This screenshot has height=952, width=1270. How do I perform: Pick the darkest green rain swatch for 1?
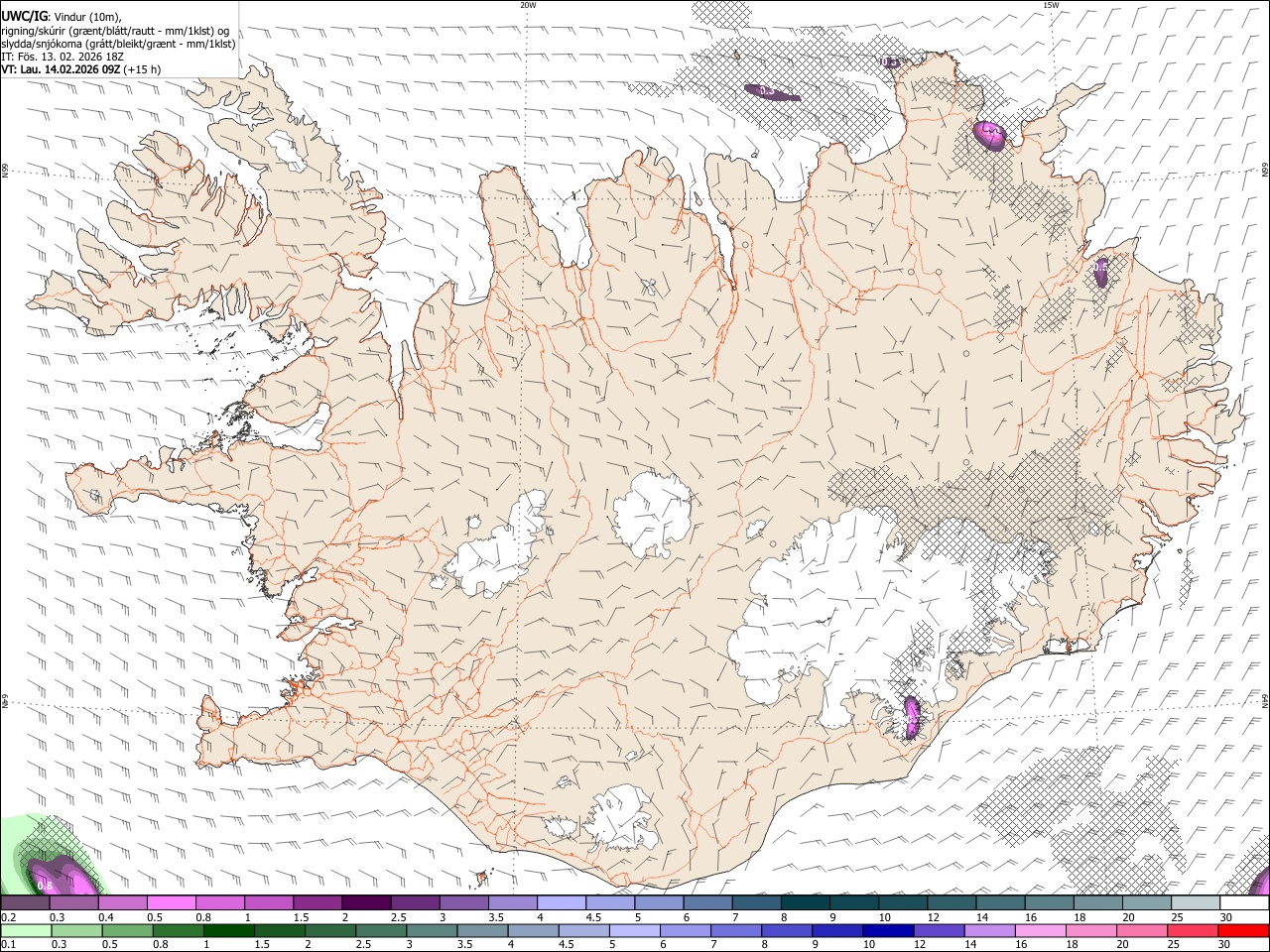click(229, 930)
